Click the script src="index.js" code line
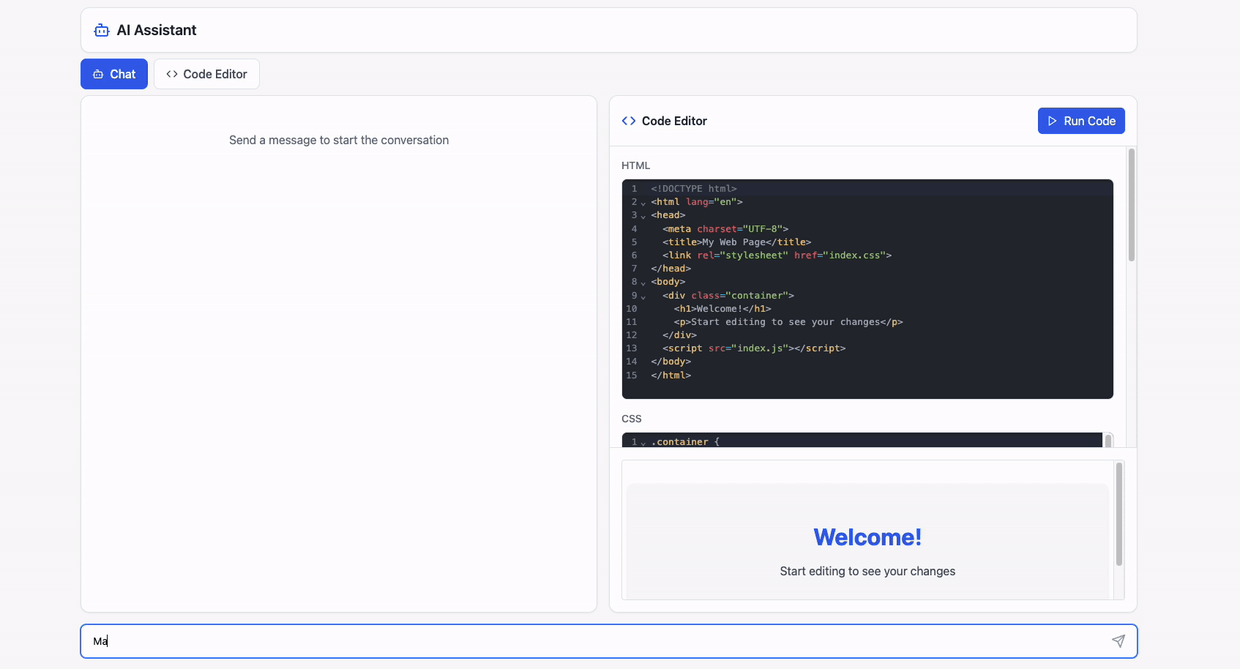This screenshot has height=669, width=1240. click(x=753, y=348)
